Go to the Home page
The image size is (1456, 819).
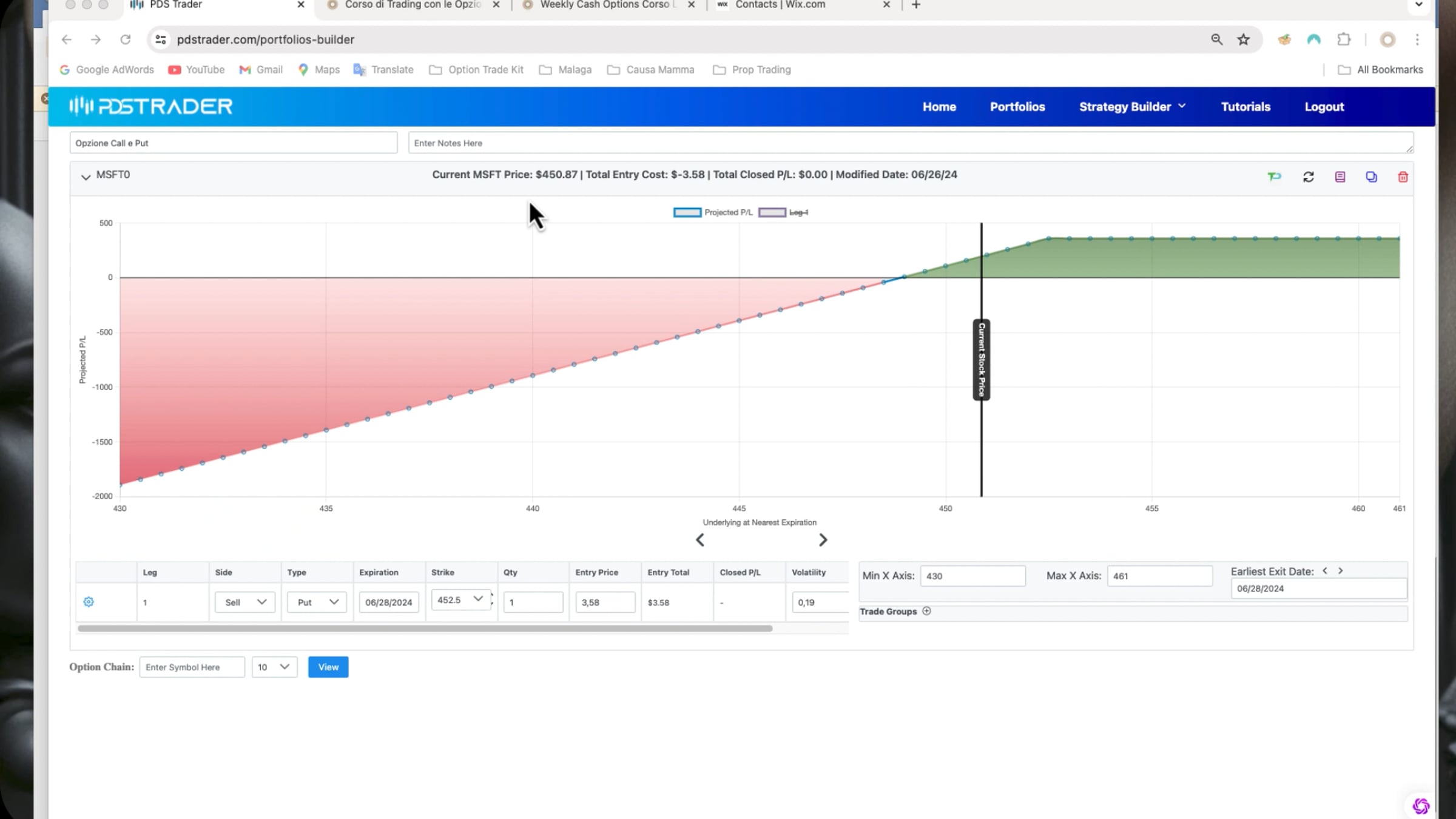(939, 107)
